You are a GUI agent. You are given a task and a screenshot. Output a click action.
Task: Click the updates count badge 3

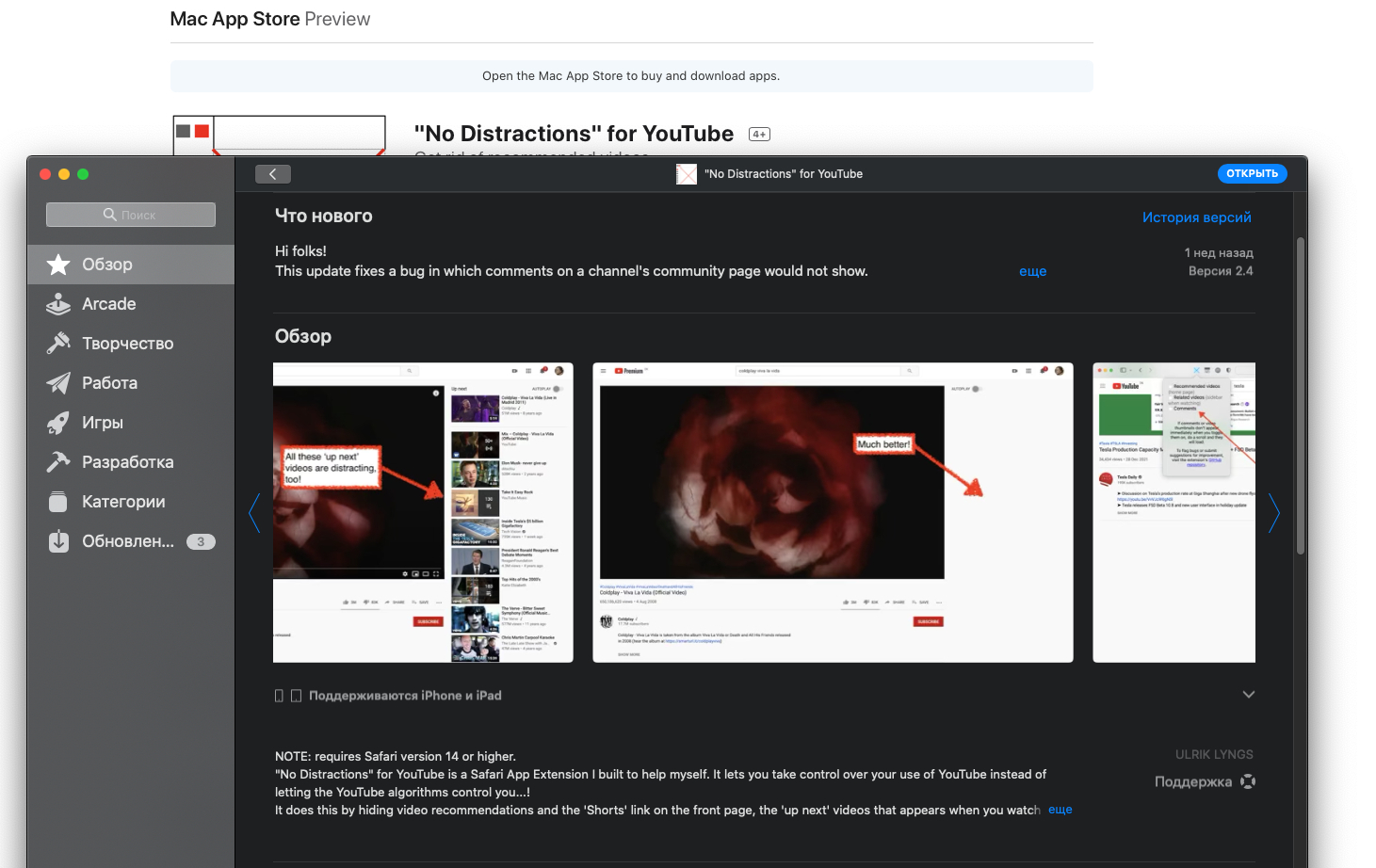pyautogui.click(x=201, y=541)
